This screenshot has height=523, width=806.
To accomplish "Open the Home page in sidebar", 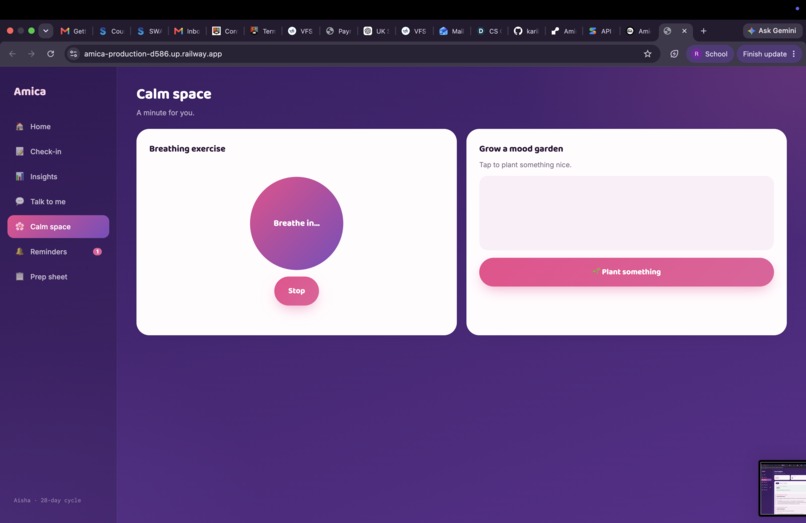I will pyautogui.click(x=58, y=127).
